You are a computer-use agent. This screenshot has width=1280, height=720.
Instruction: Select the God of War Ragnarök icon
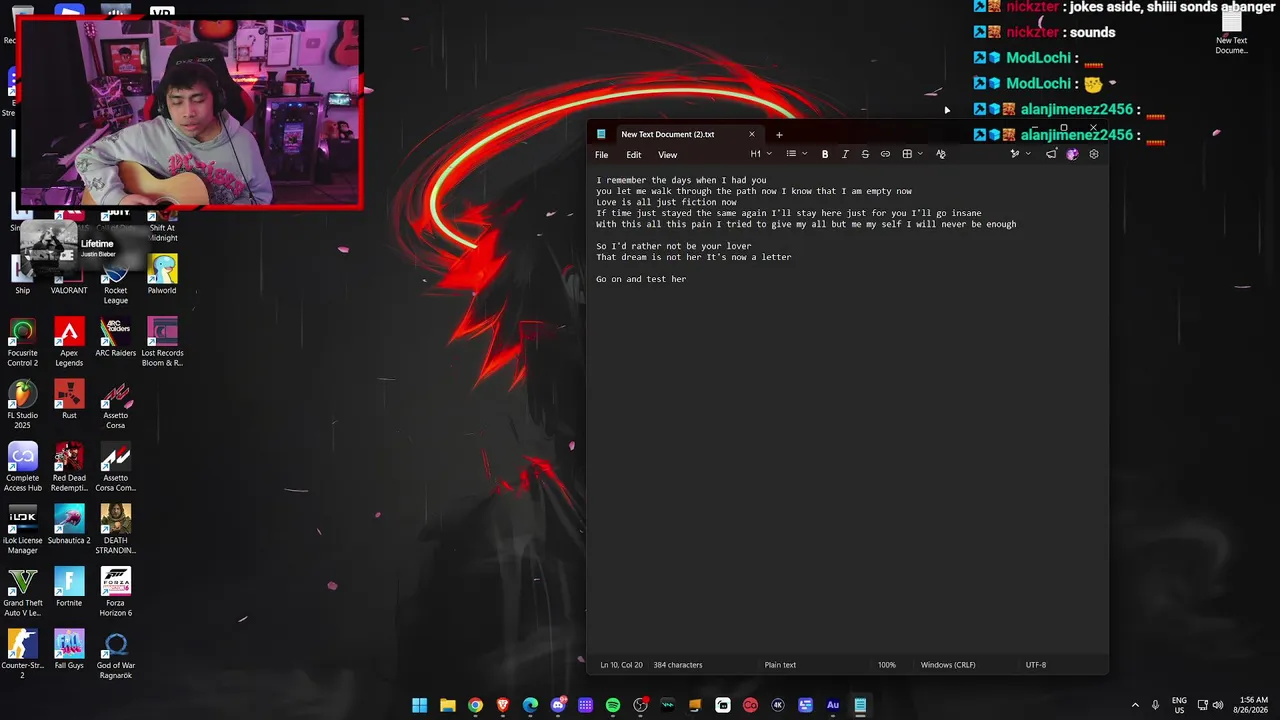pos(115,655)
